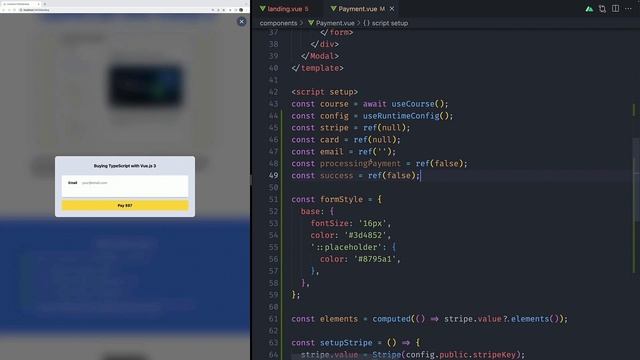Close the payment modal with X button
640x360 pixels.
coord(242,22)
